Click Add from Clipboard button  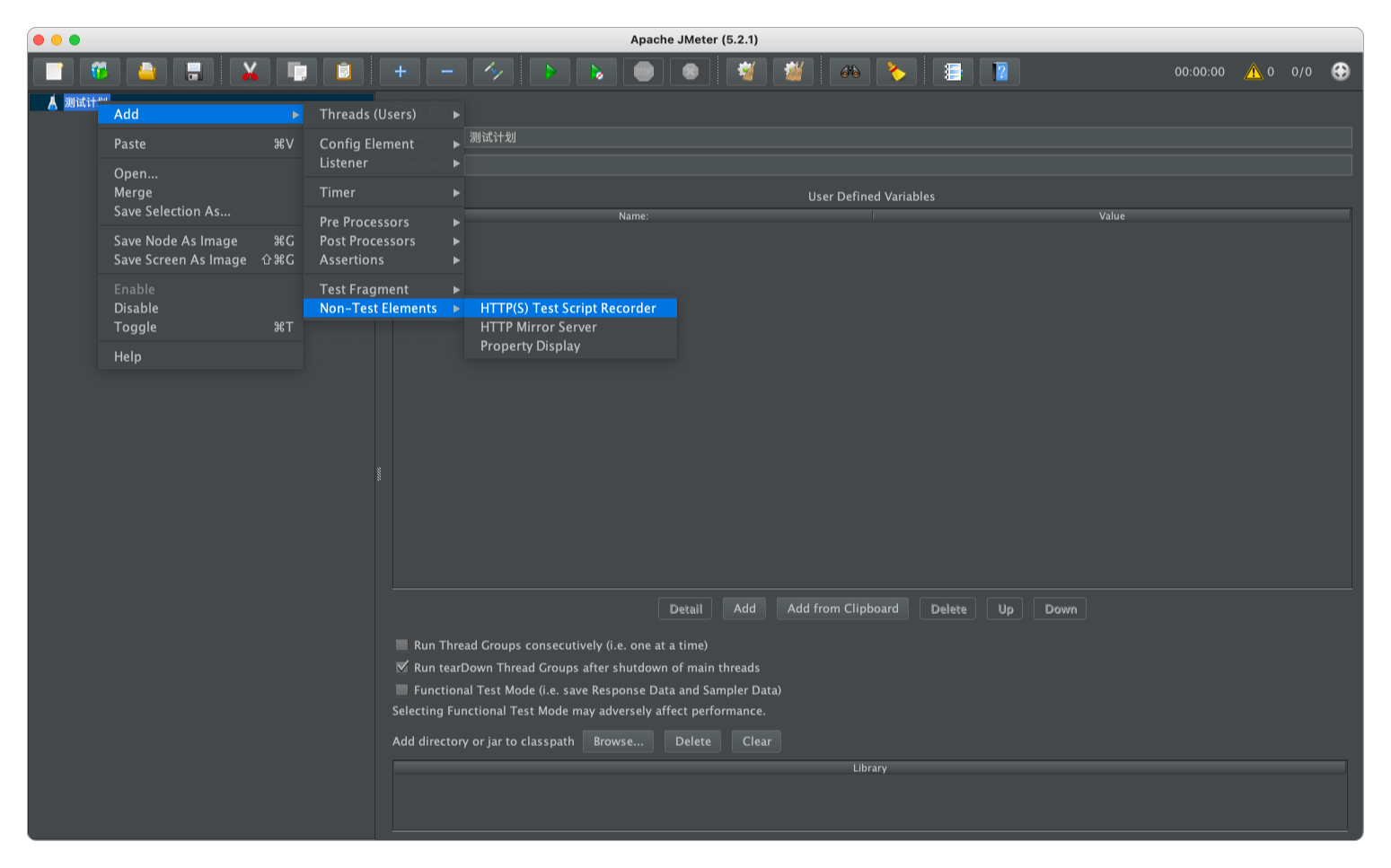pyautogui.click(x=842, y=609)
